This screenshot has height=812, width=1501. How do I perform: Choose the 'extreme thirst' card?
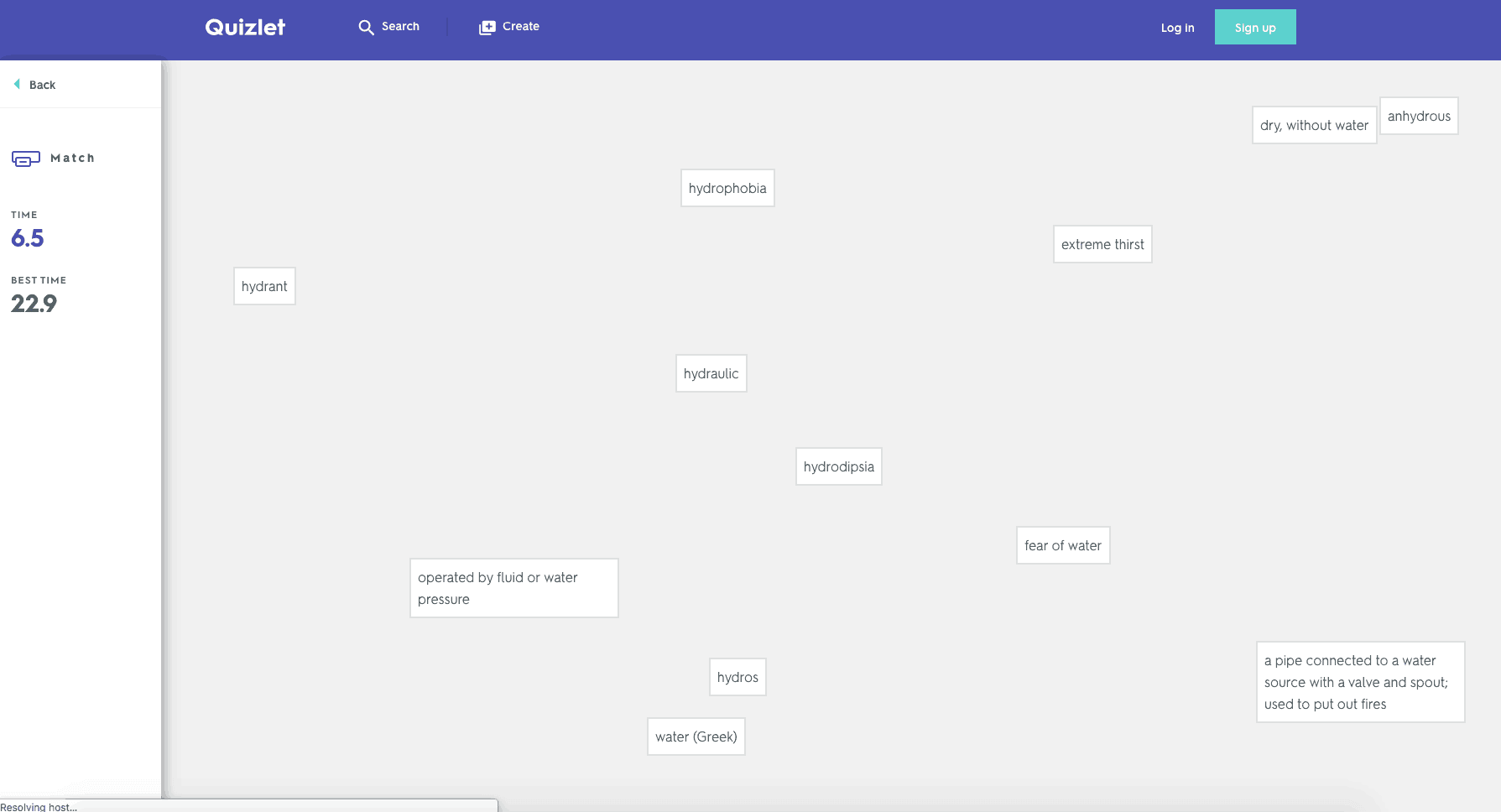[1102, 244]
